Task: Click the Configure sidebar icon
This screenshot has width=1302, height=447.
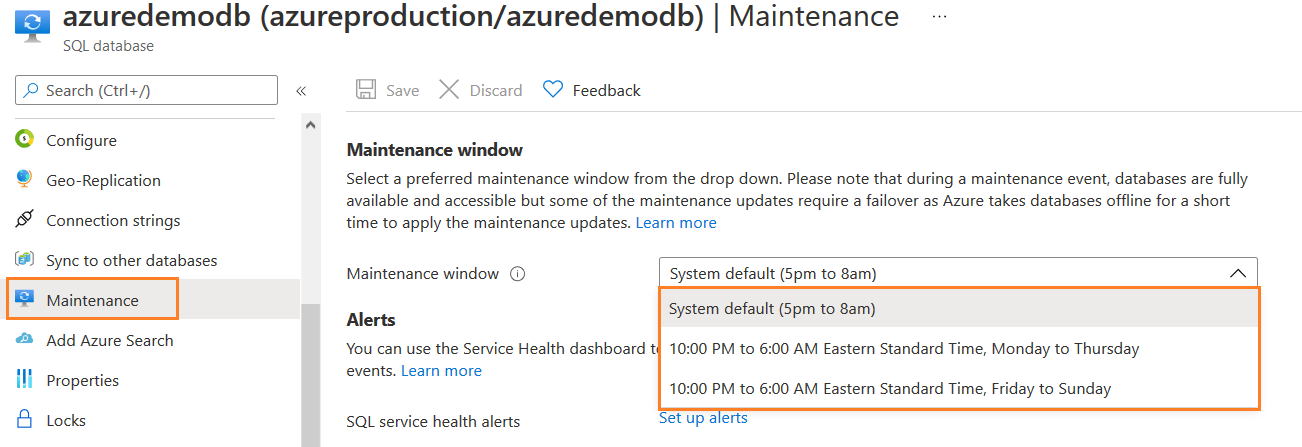Action: click(25, 140)
